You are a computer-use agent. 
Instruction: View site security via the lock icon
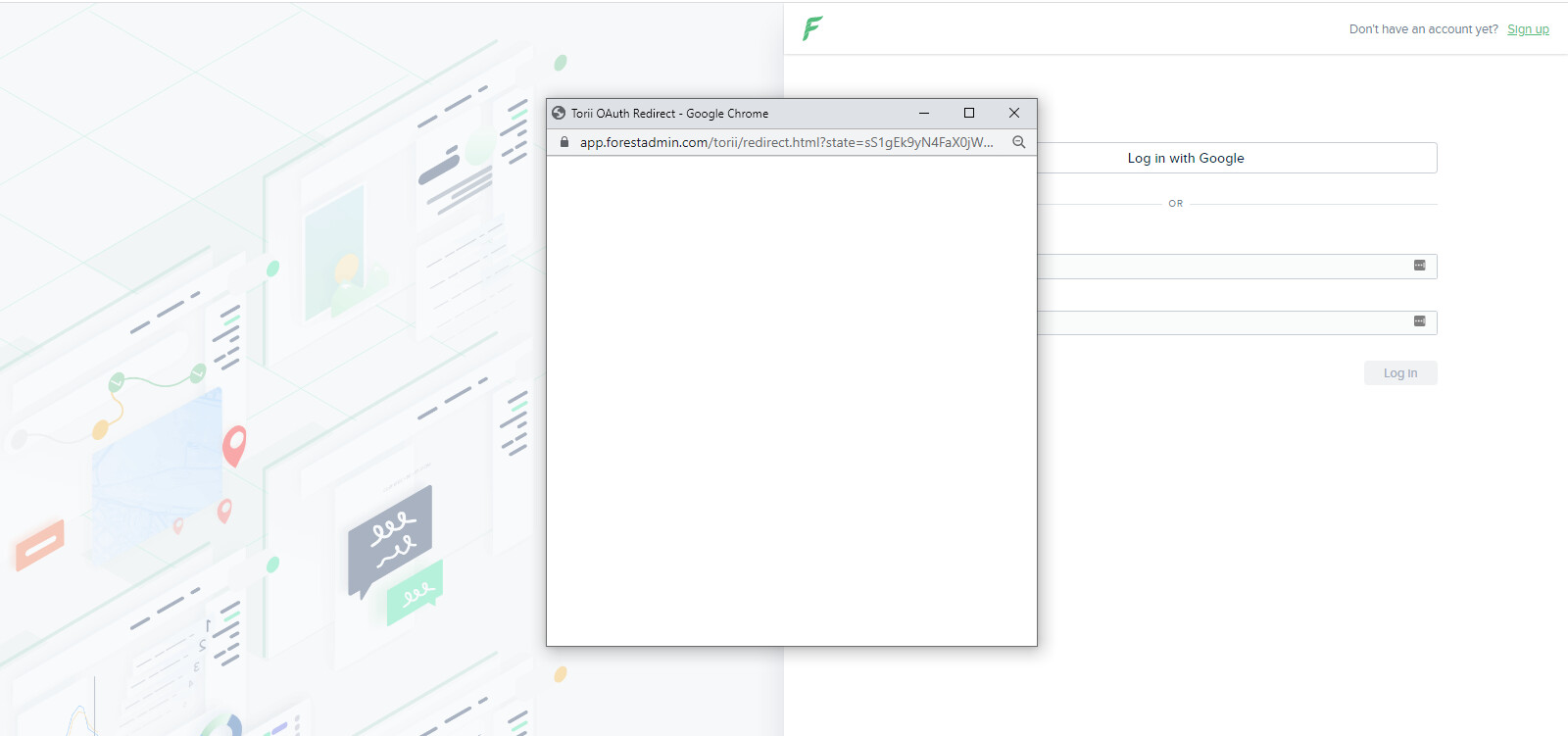(x=564, y=142)
